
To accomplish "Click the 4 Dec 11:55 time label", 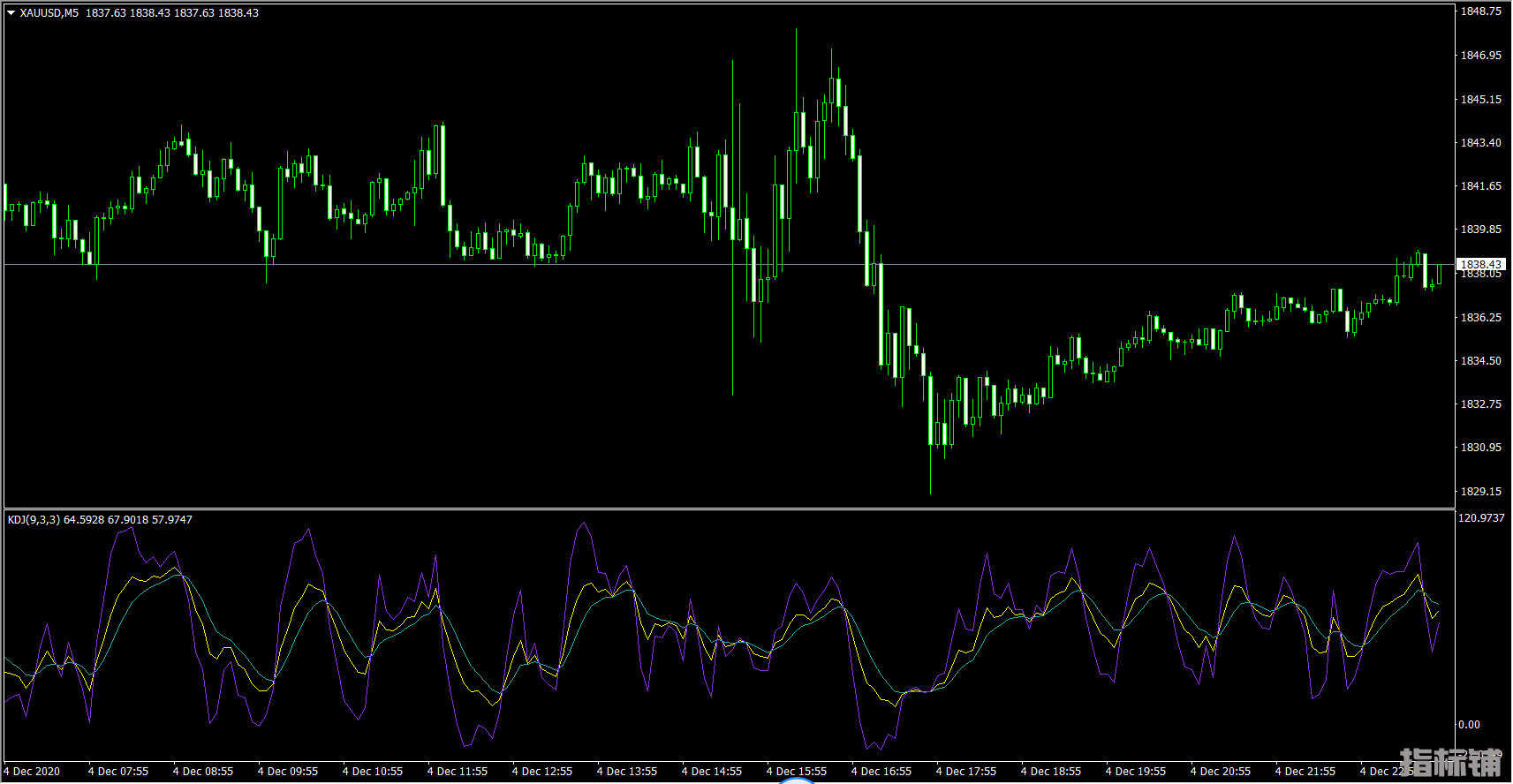I will coord(457,772).
